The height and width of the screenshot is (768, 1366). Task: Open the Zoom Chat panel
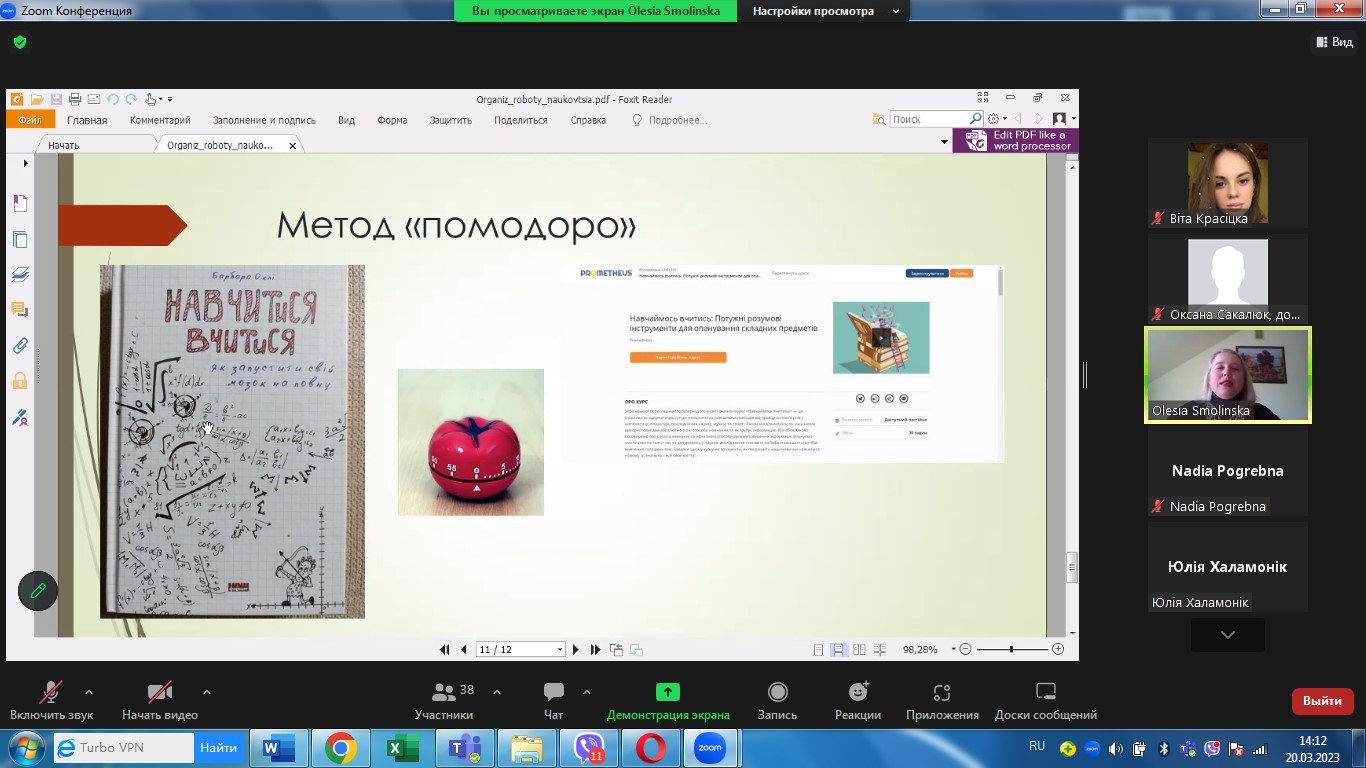pyautogui.click(x=553, y=700)
